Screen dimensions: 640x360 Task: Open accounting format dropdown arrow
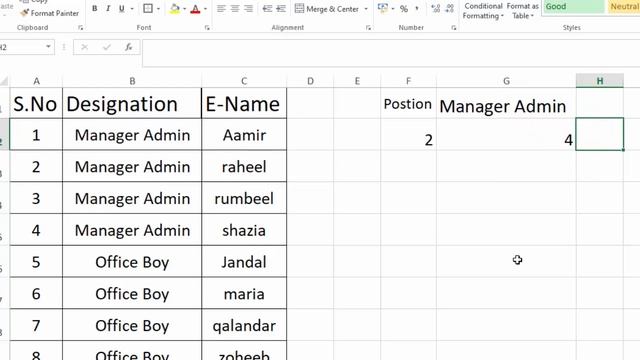(x=393, y=9)
